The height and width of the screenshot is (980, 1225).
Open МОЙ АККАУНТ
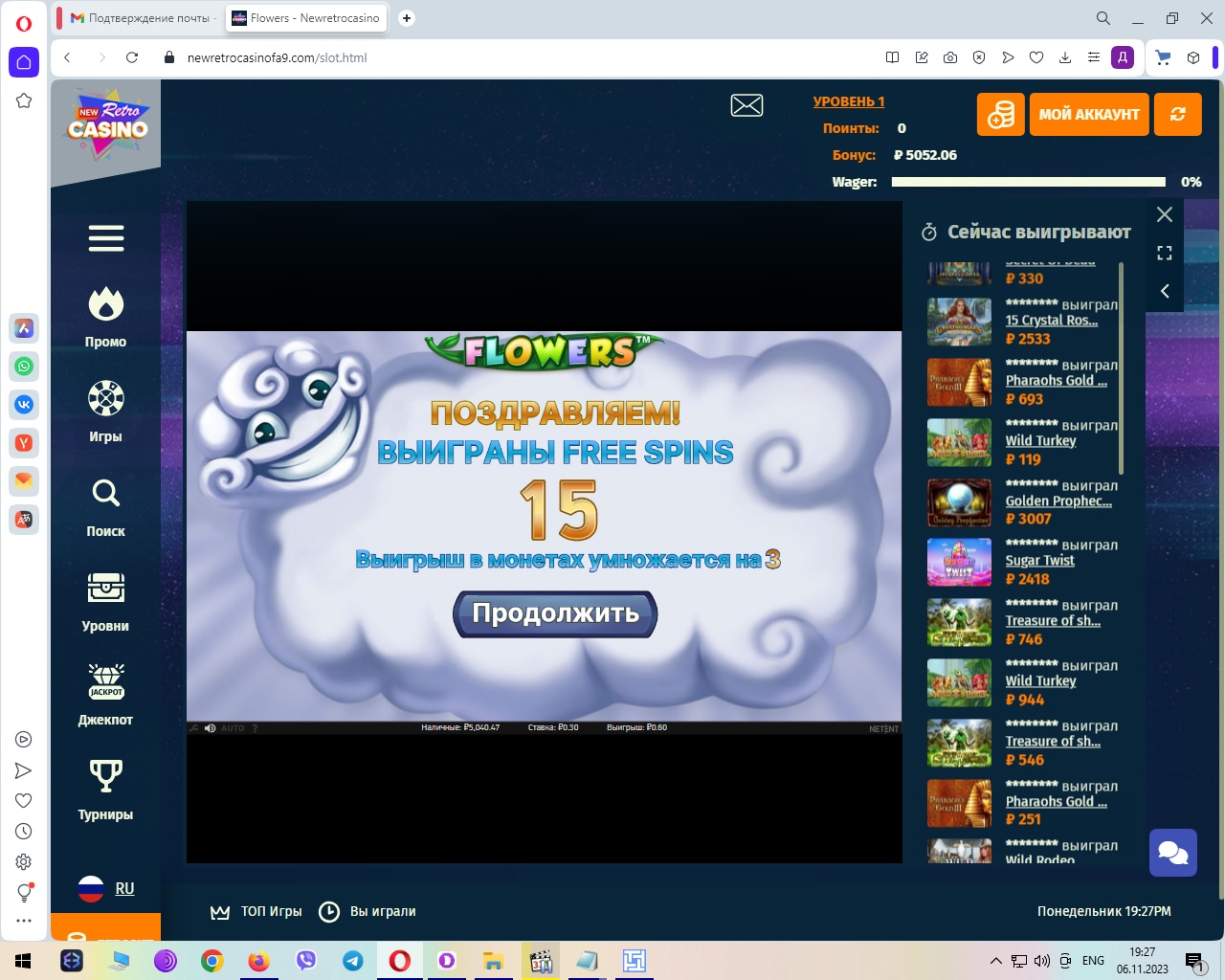pyautogui.click(x=1089, y=115)
